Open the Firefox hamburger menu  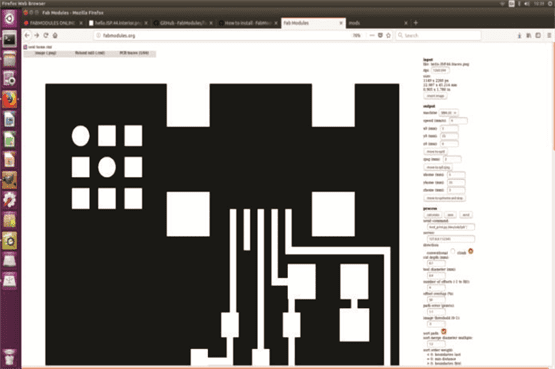point(549,35)
